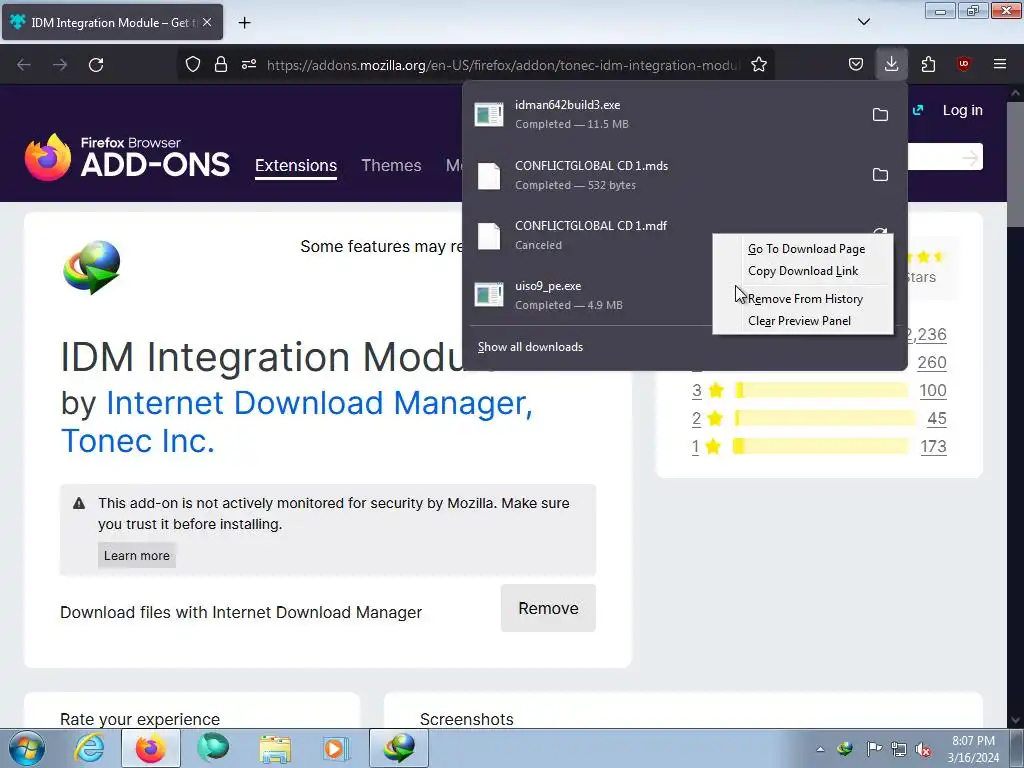1024x768 pixels.
Task: Show hidden system tray icons
Action: (x=820, y=749)
